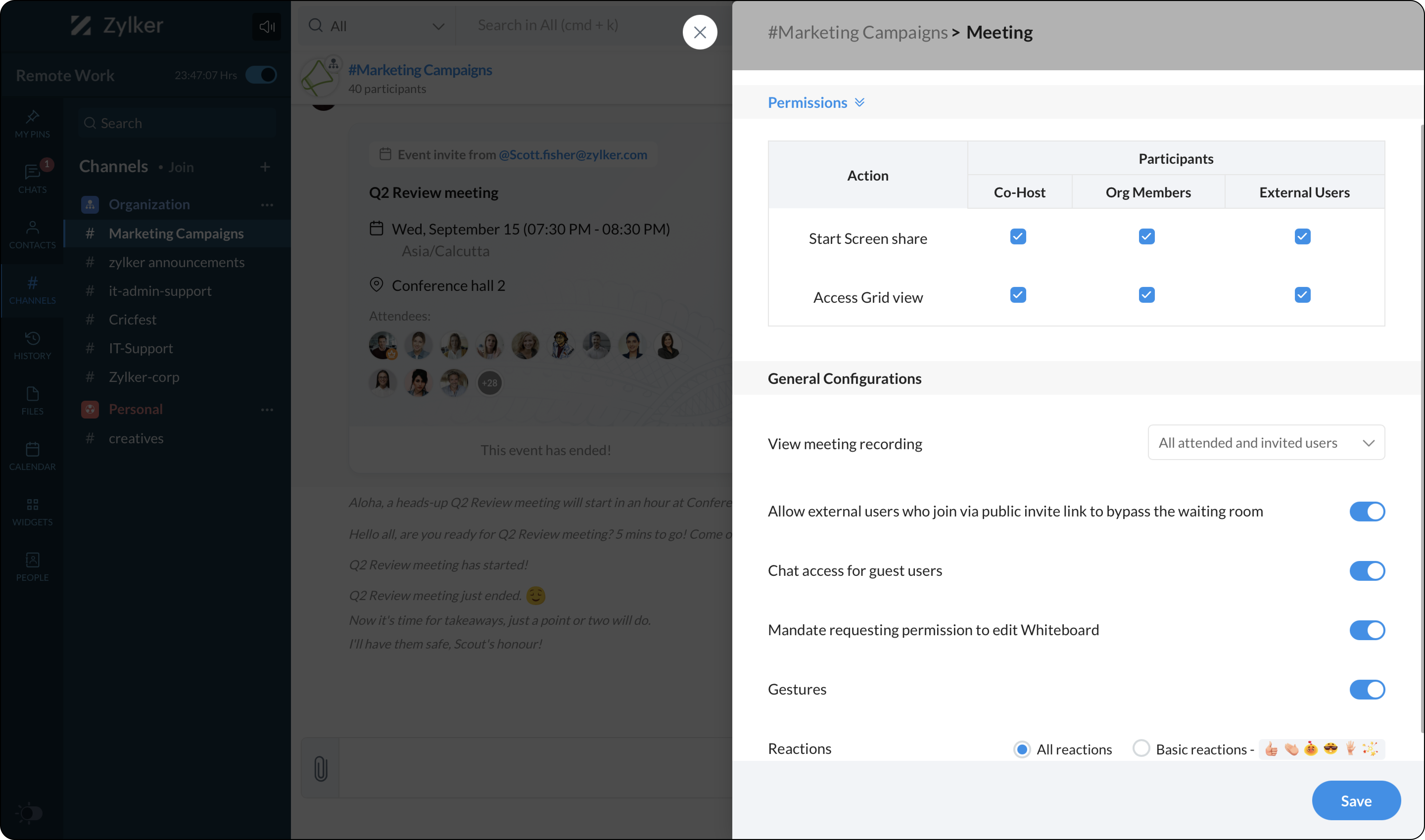Select Basic reactions radio option
This screenshot has height=840, width=1425.
point(1141,748)
